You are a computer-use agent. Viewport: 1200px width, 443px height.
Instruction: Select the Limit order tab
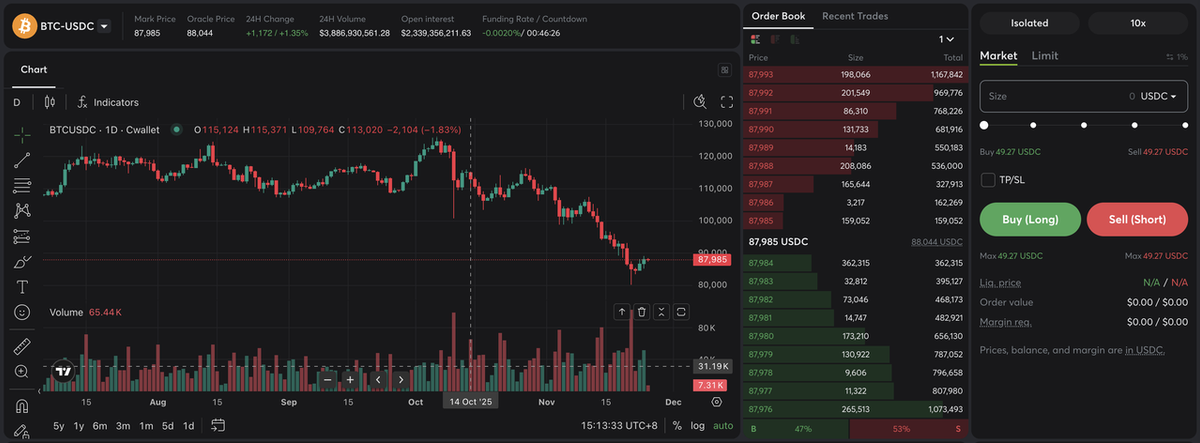(x=1045, y=56)
